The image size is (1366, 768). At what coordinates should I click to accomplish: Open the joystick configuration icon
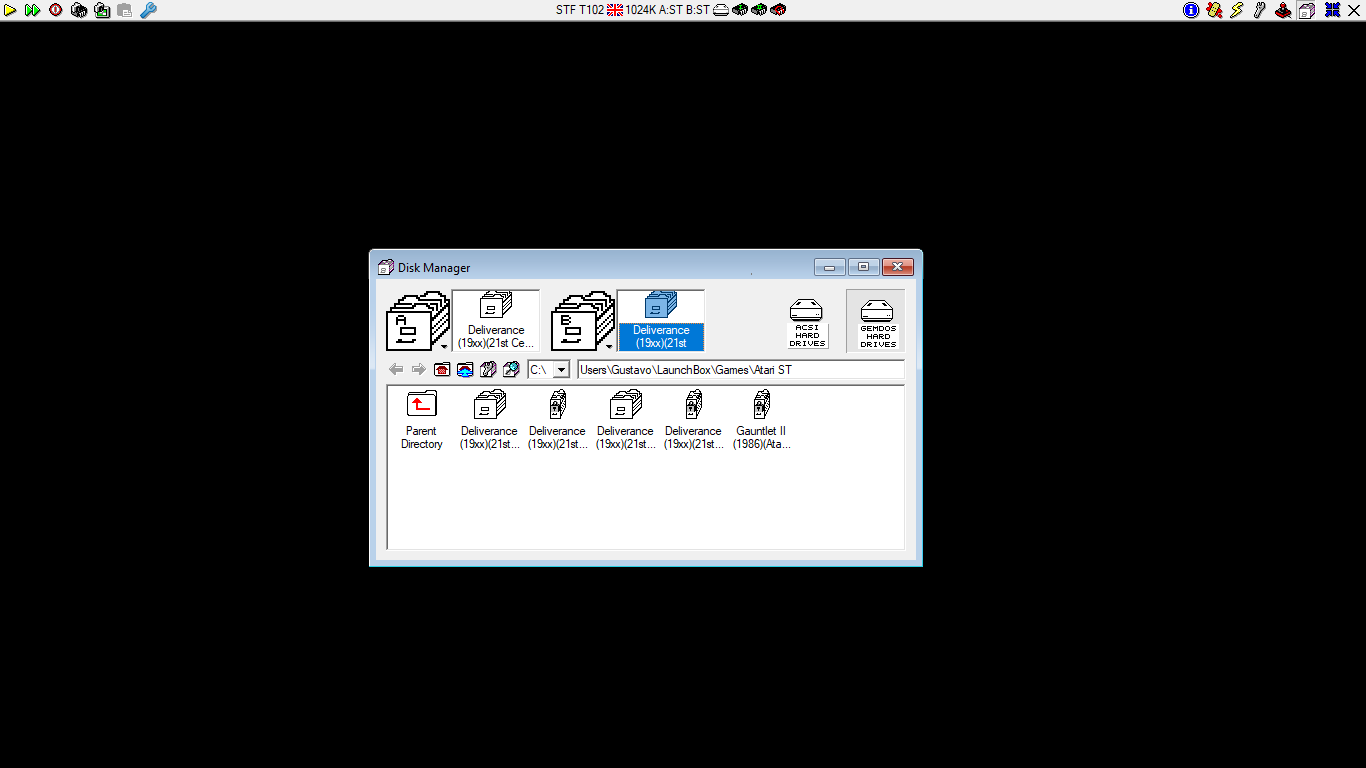(1283, 10)
